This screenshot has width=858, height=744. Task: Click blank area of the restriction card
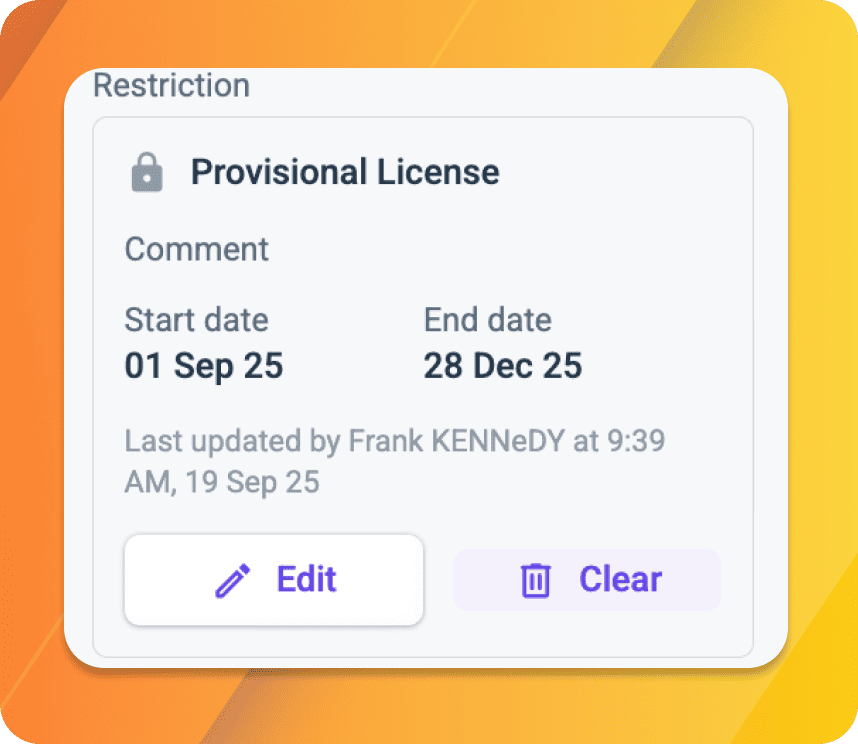tap(657, 246)
